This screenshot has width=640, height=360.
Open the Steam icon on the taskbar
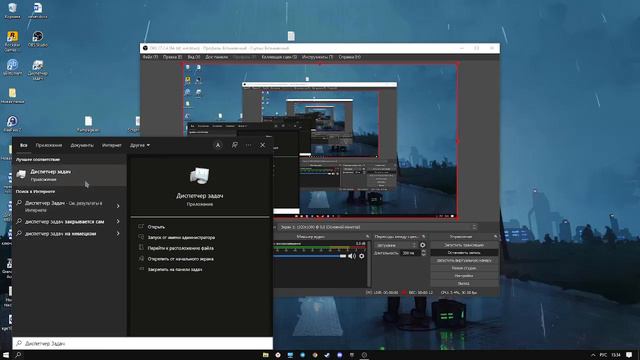click(327, 355)
